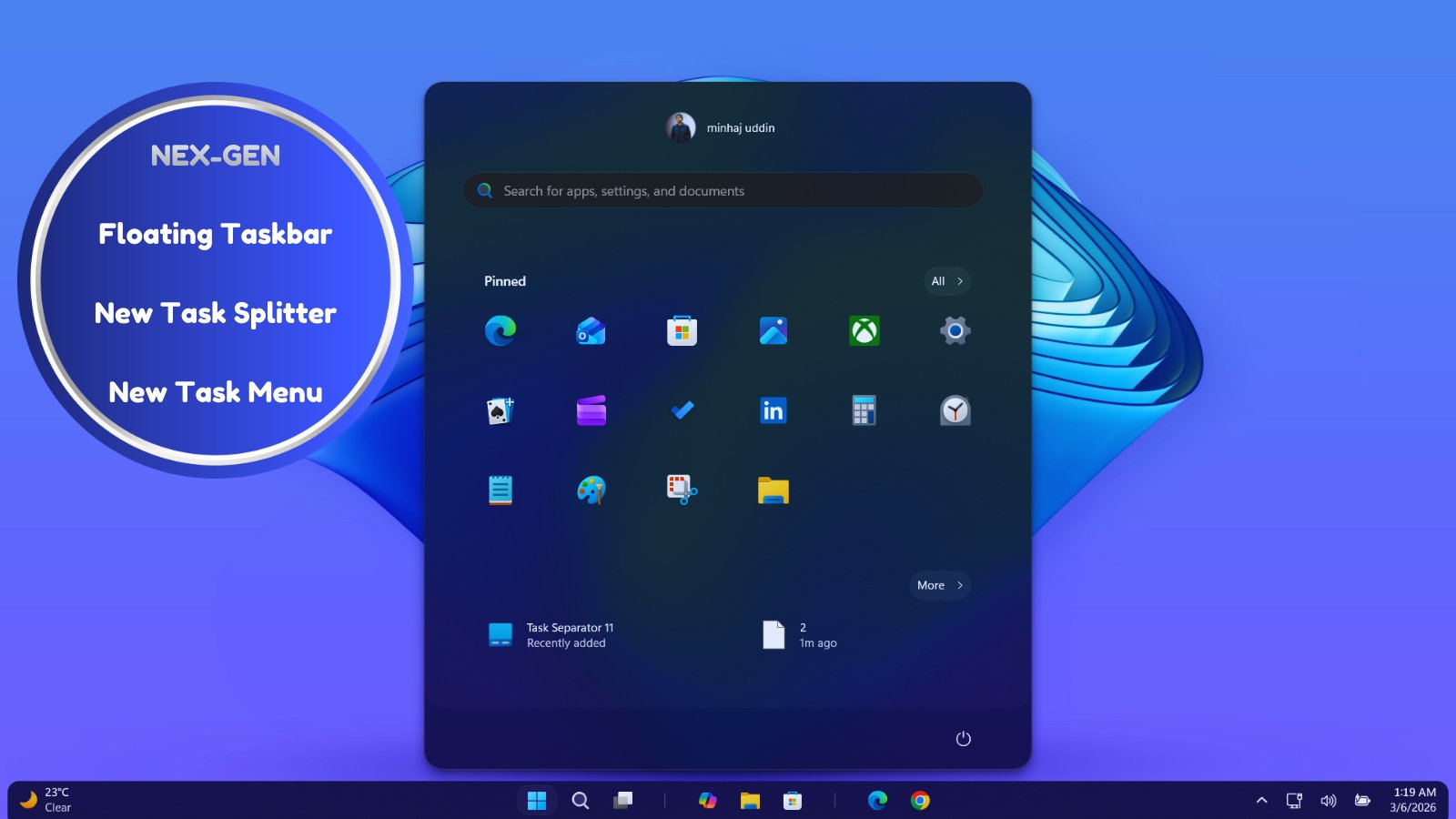The image size is (1456, 819).
Task: Open Paint from the Pinned apps
Action: (x=591, y=490)
